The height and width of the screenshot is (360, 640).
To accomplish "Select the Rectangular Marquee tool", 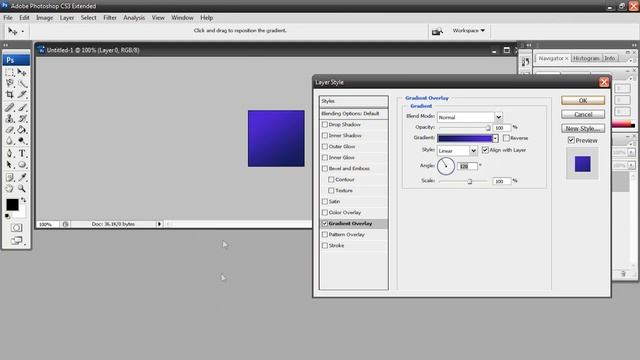I will pyautogui.click(x=9, y=72).
